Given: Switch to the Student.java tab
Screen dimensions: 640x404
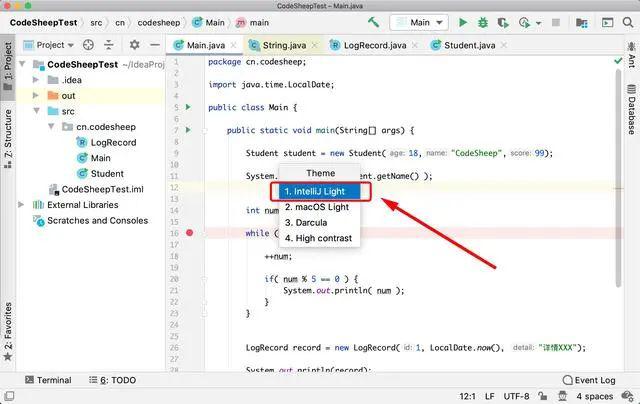Looking at the screenshot, I should click(x=469, y=45).
